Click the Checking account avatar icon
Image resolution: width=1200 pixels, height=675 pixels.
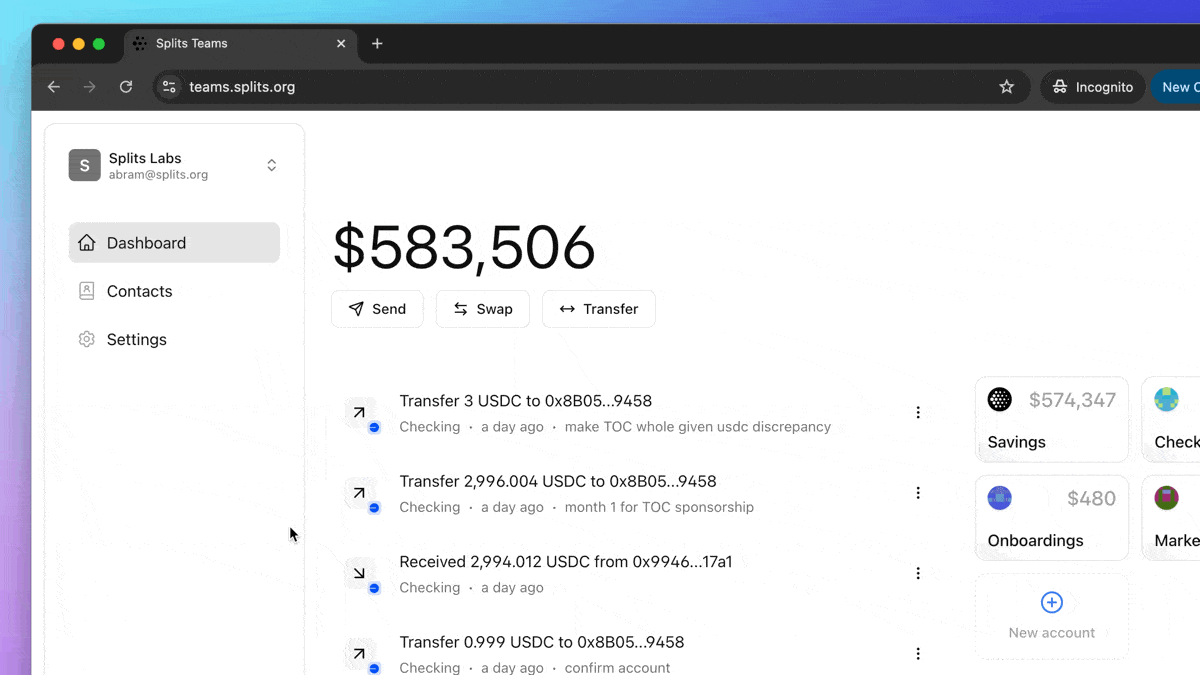1166,400
